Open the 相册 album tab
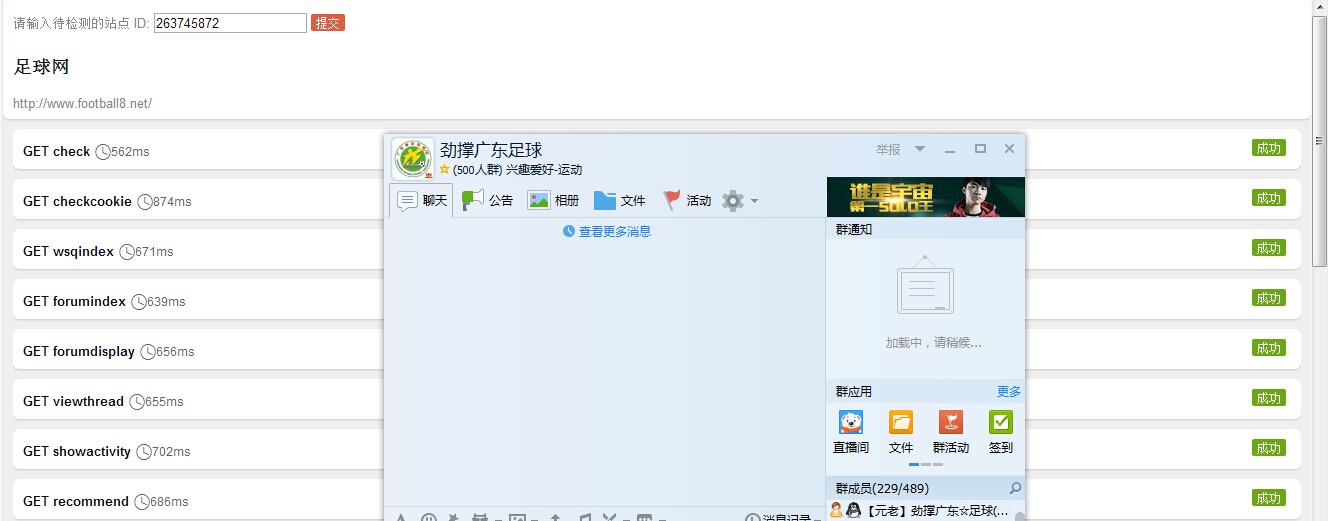Image resolution: width=1328 pixels, height=521 pixels. tap(553, 200)
